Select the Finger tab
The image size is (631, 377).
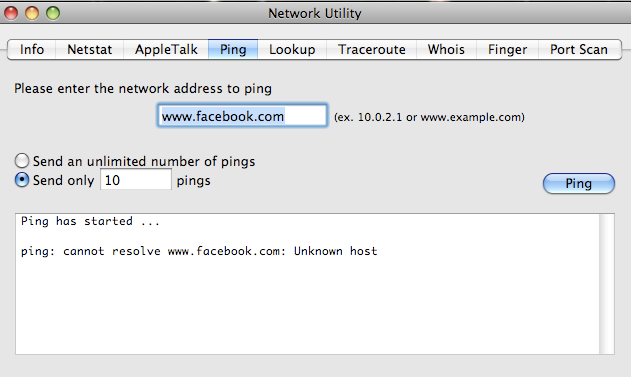coord(507,49)
